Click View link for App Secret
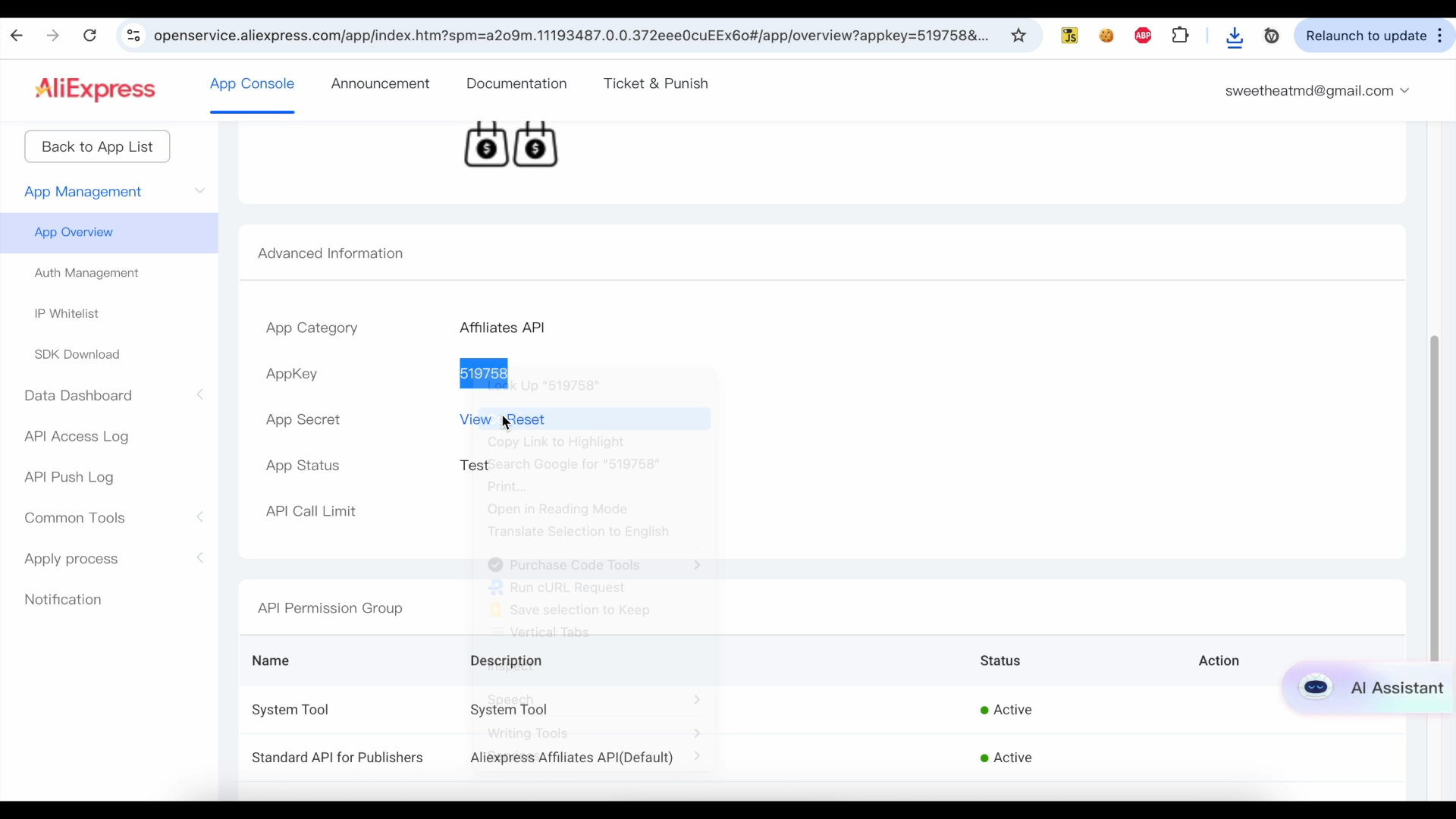The image size is (1456, 819). pyautogui.click(x=475, y=420)
